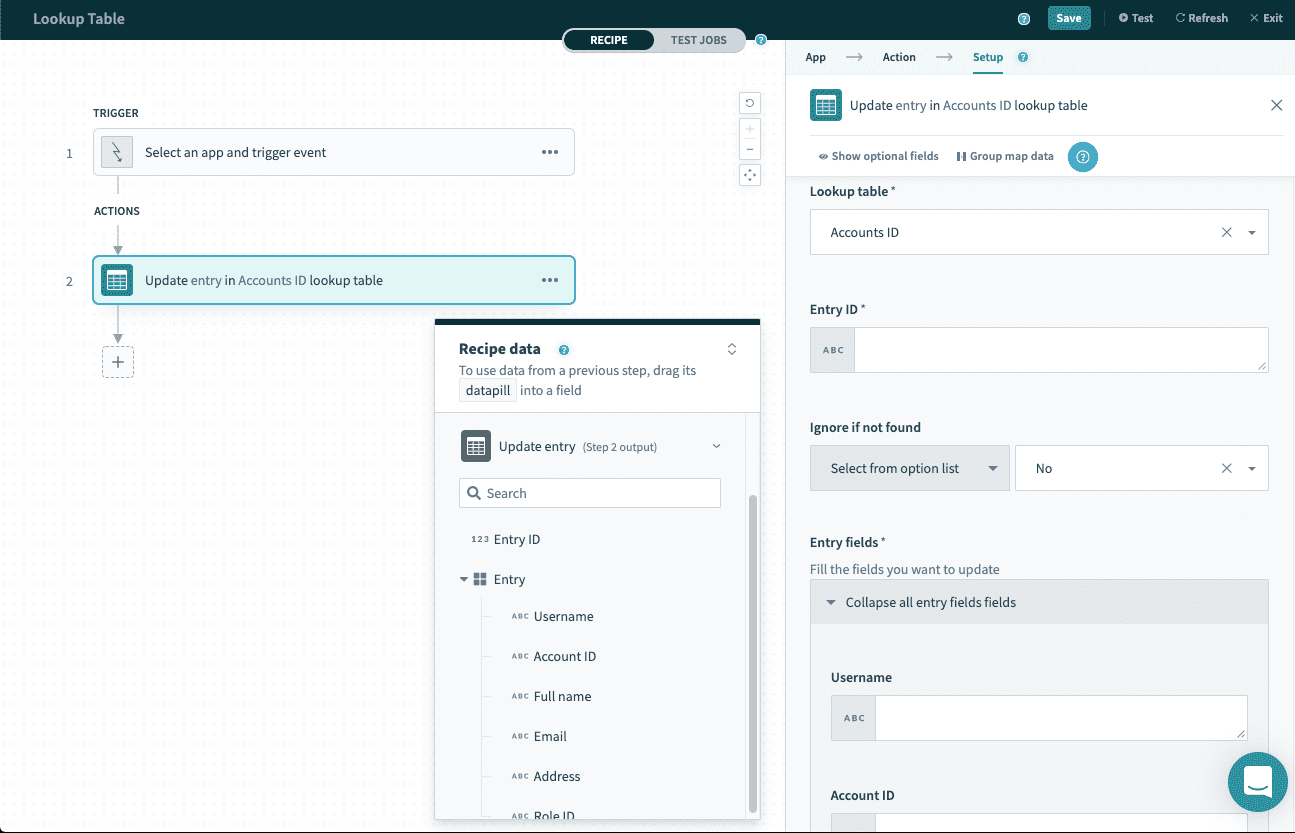The width and height of the screenshot is (1295, 833).
Task: Click the lookup table icon in step 2
Action: point(117,281)
